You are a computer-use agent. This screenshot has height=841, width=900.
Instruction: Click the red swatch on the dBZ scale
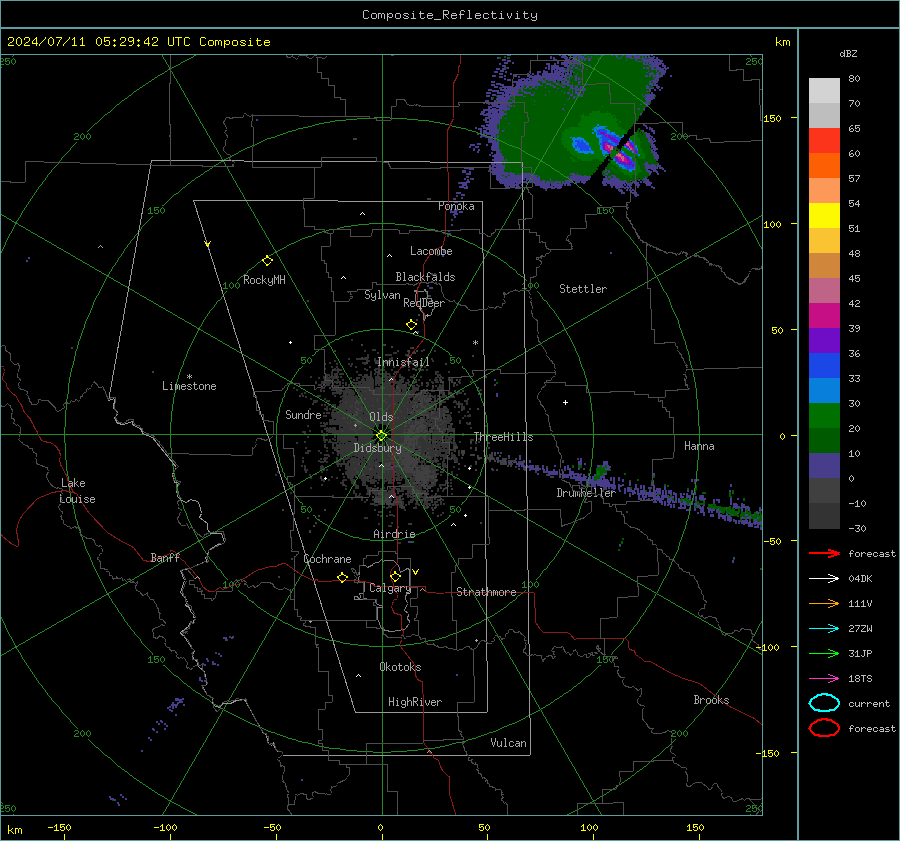824,141
